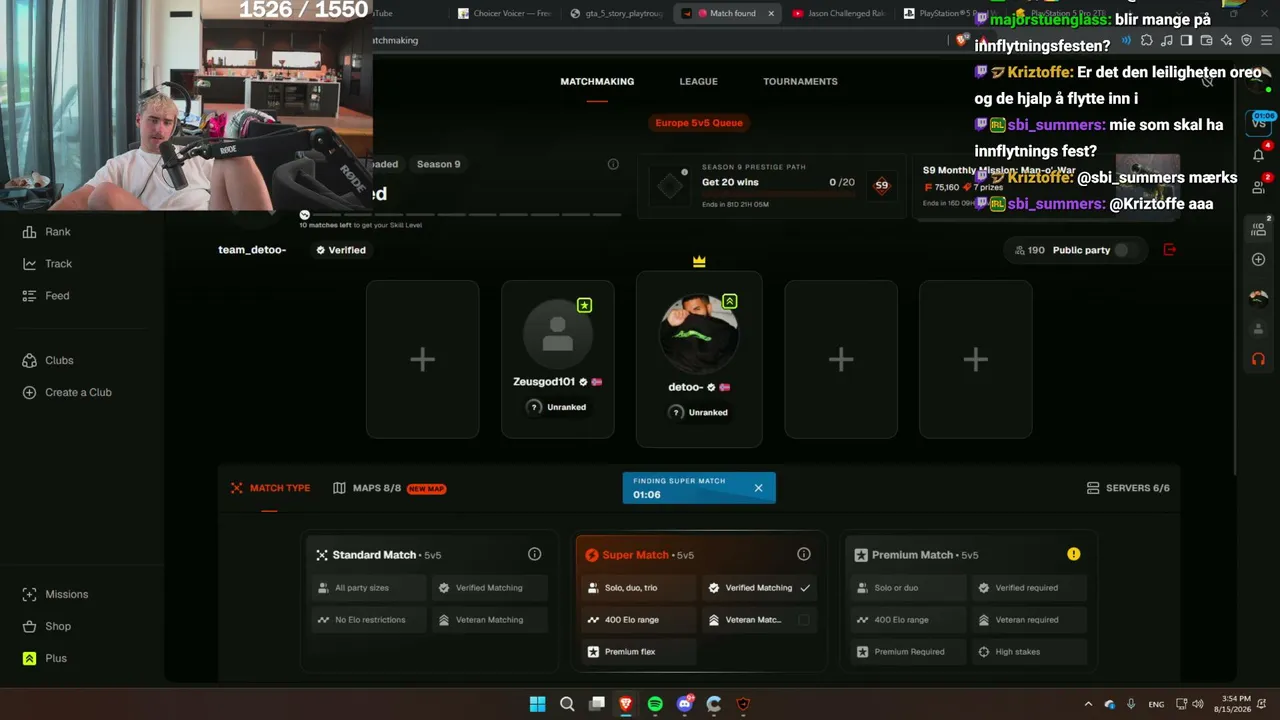The width and height of the screenshot is (1280, 720).
Task: Open info icon beside Season 9 label
Action: click(613, 164)
